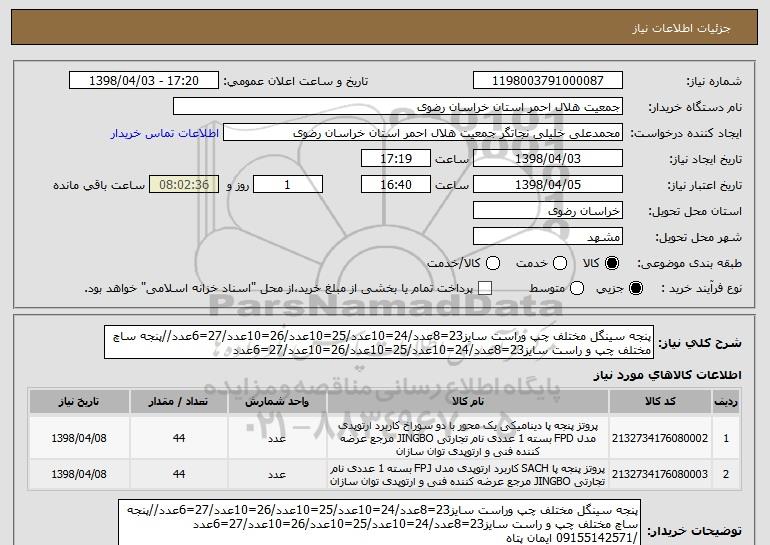
Task: Click unit عدد in row 1
Action: pos(277,438)
